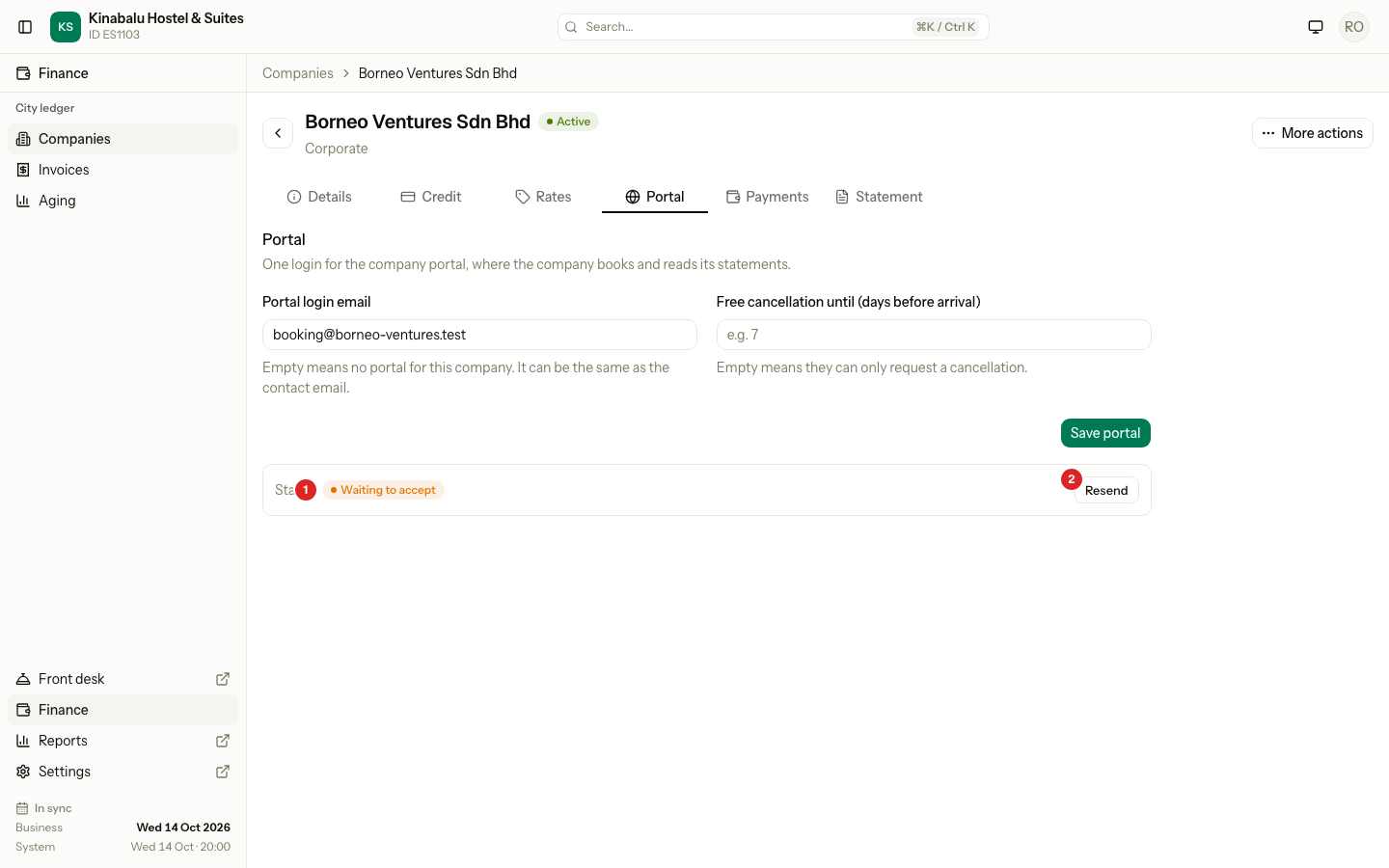Click the 'Corporate' label under company name
This screenshot has width=1389, height=868.
point(337,149)
